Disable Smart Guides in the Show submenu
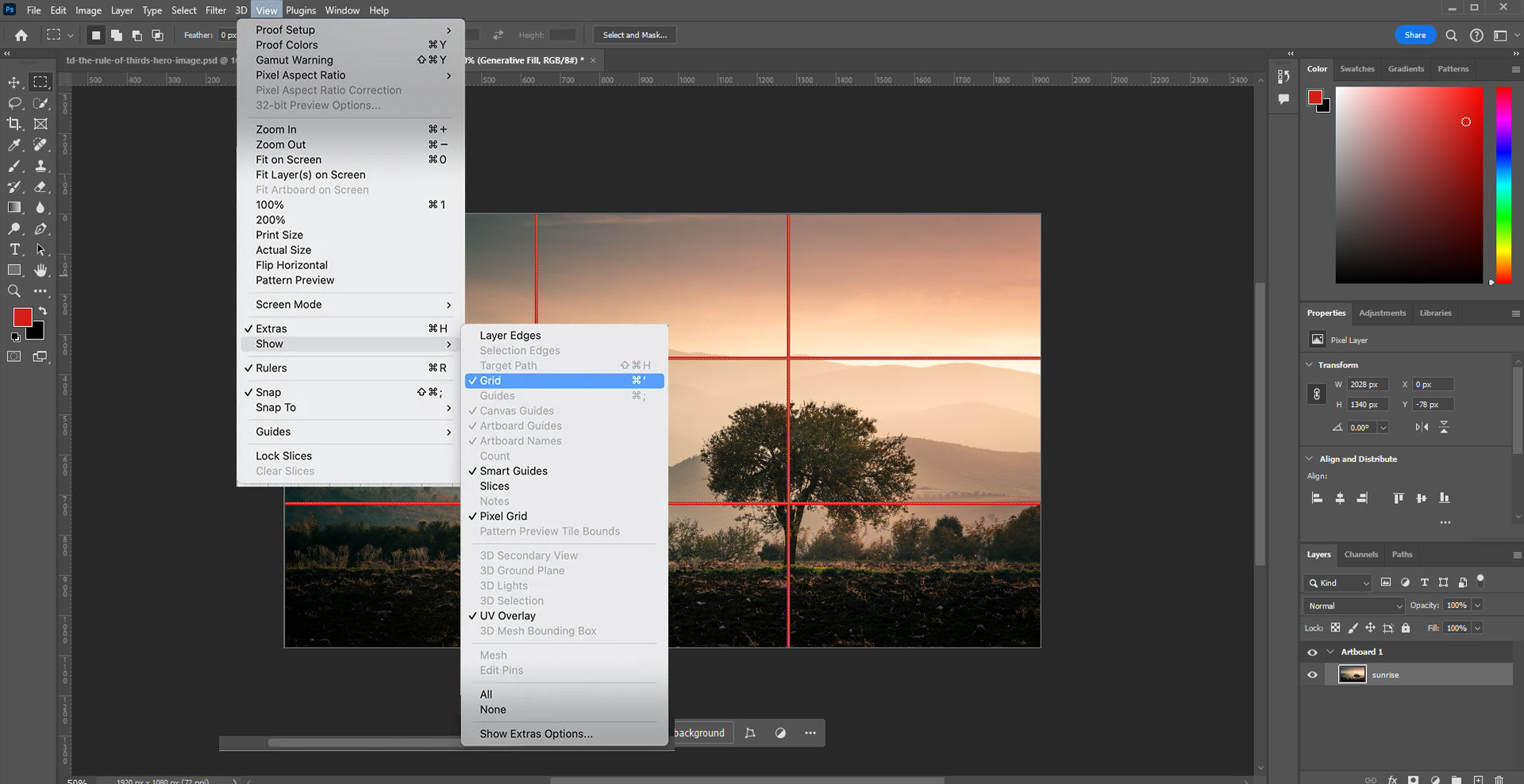The image size is (1524, 784). click(513, 471)
